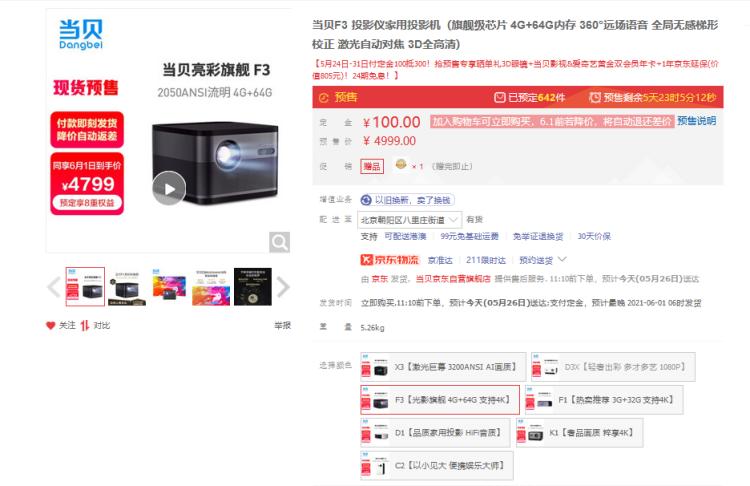Viewport: 750px width, 486px height.
Task: Click the 211限时达 delivery option
Action: tap(485, 260)
